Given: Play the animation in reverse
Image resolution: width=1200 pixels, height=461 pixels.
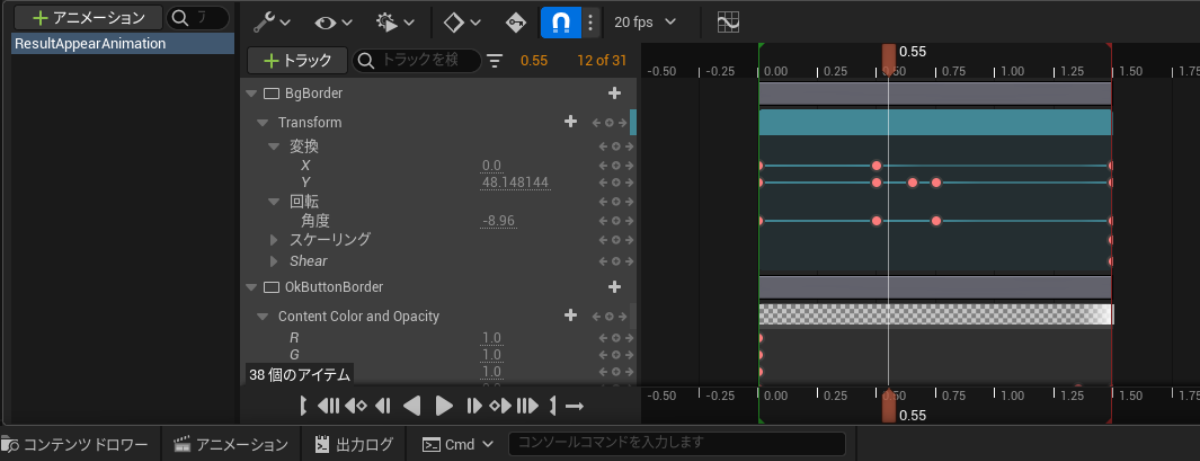Looking at the screenshot, I should pos(411,406).
